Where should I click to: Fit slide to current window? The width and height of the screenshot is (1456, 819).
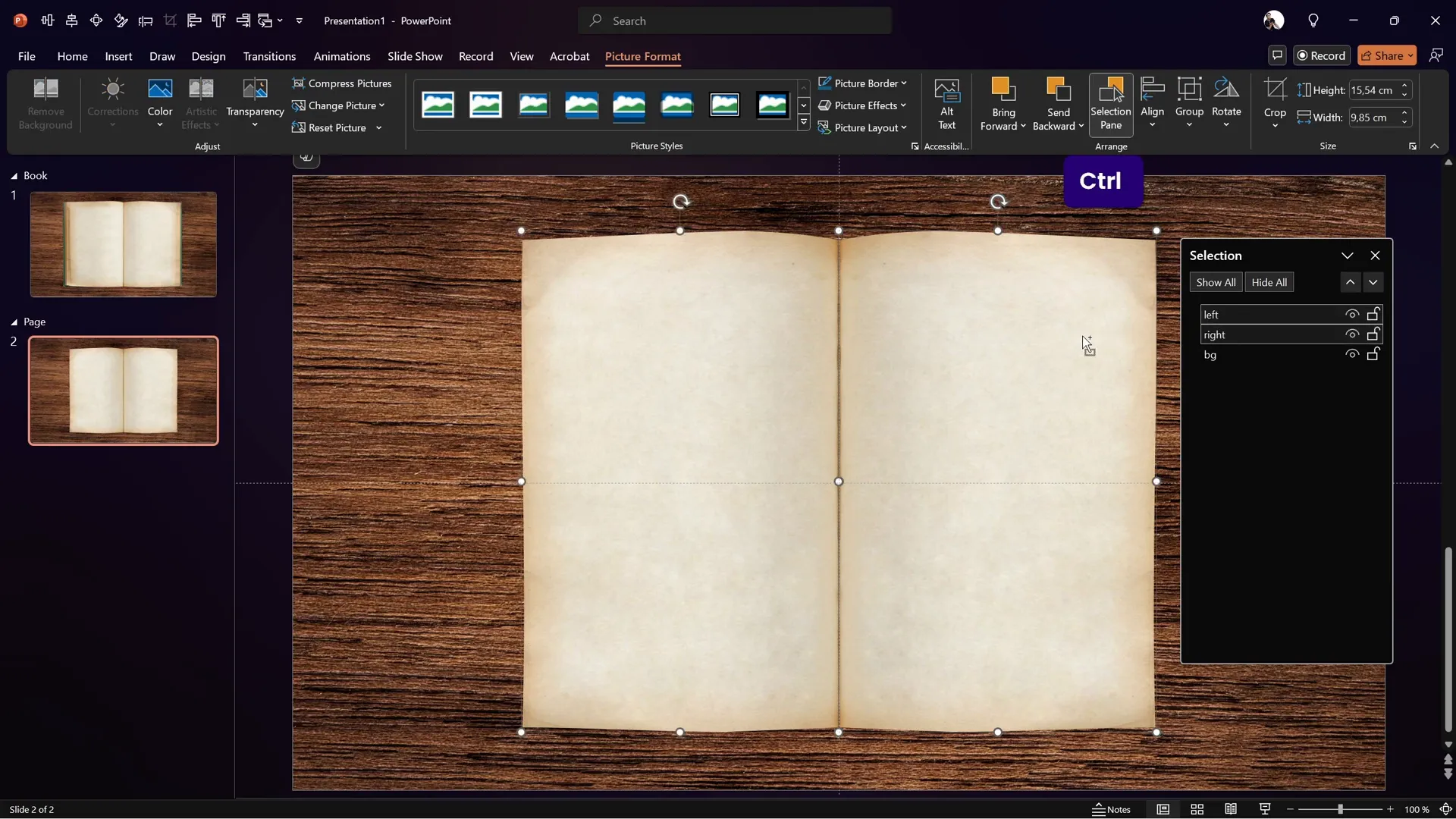click(1445, 809)
